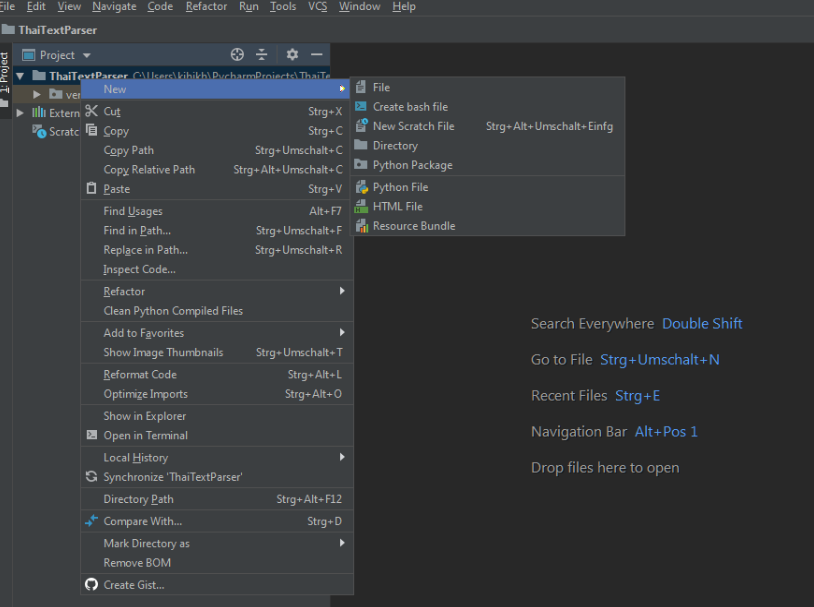814x607 pixels.
Task: Click the ThaiTextParser breadcrumb folder icon
Action: (x=7, y=29)
